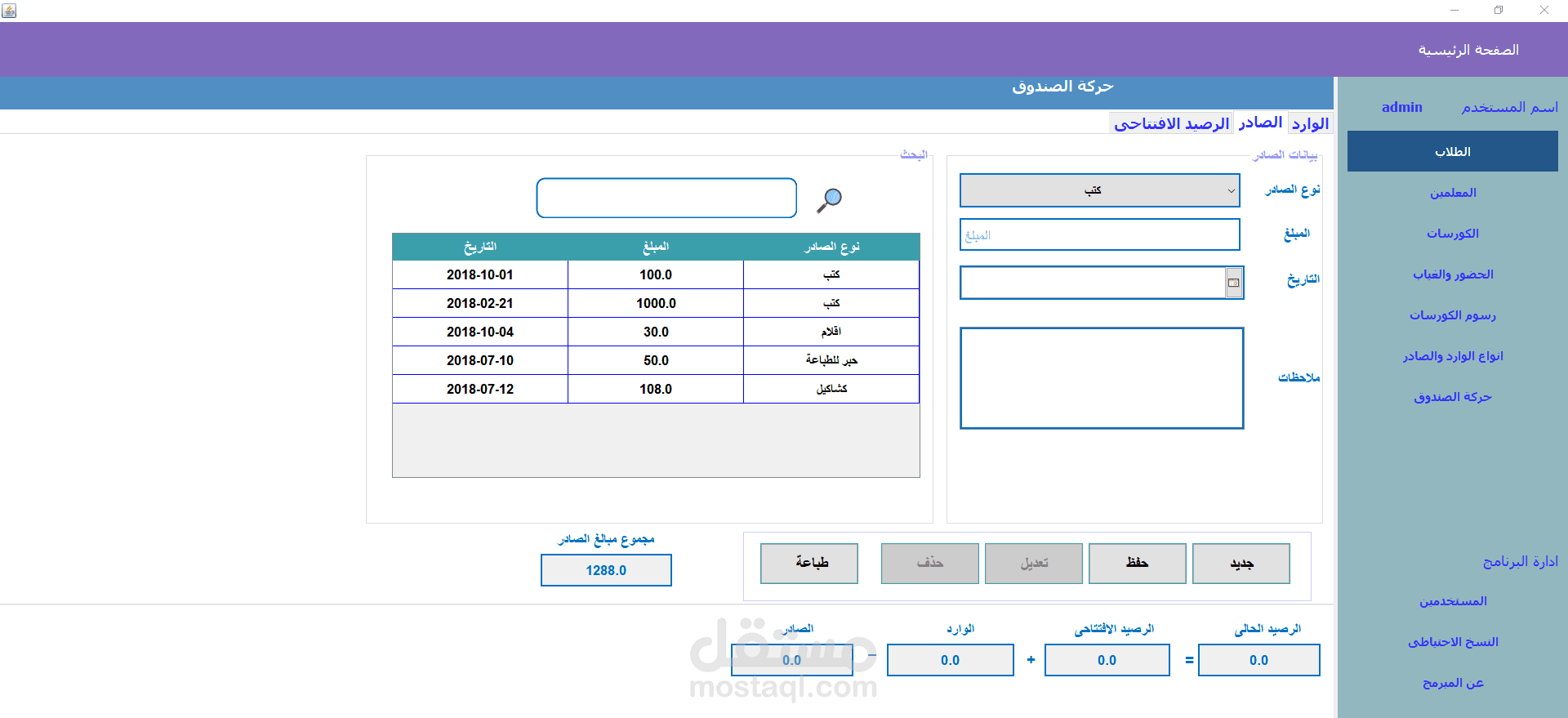Click the الرصيد الحالى value field
1568x718 pixels.
pyautogui.click(x=1258, y=660)
